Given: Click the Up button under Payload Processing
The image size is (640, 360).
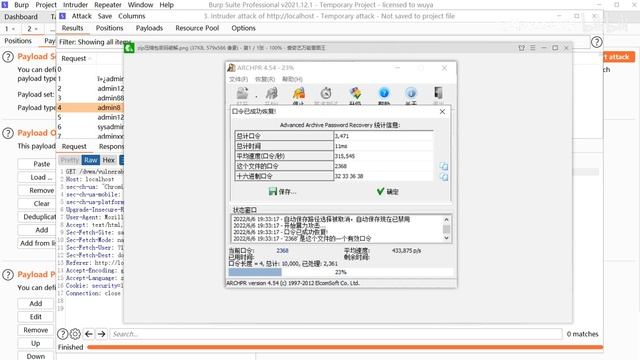Looking at the screenshot, I should click(x=36, y=343).
